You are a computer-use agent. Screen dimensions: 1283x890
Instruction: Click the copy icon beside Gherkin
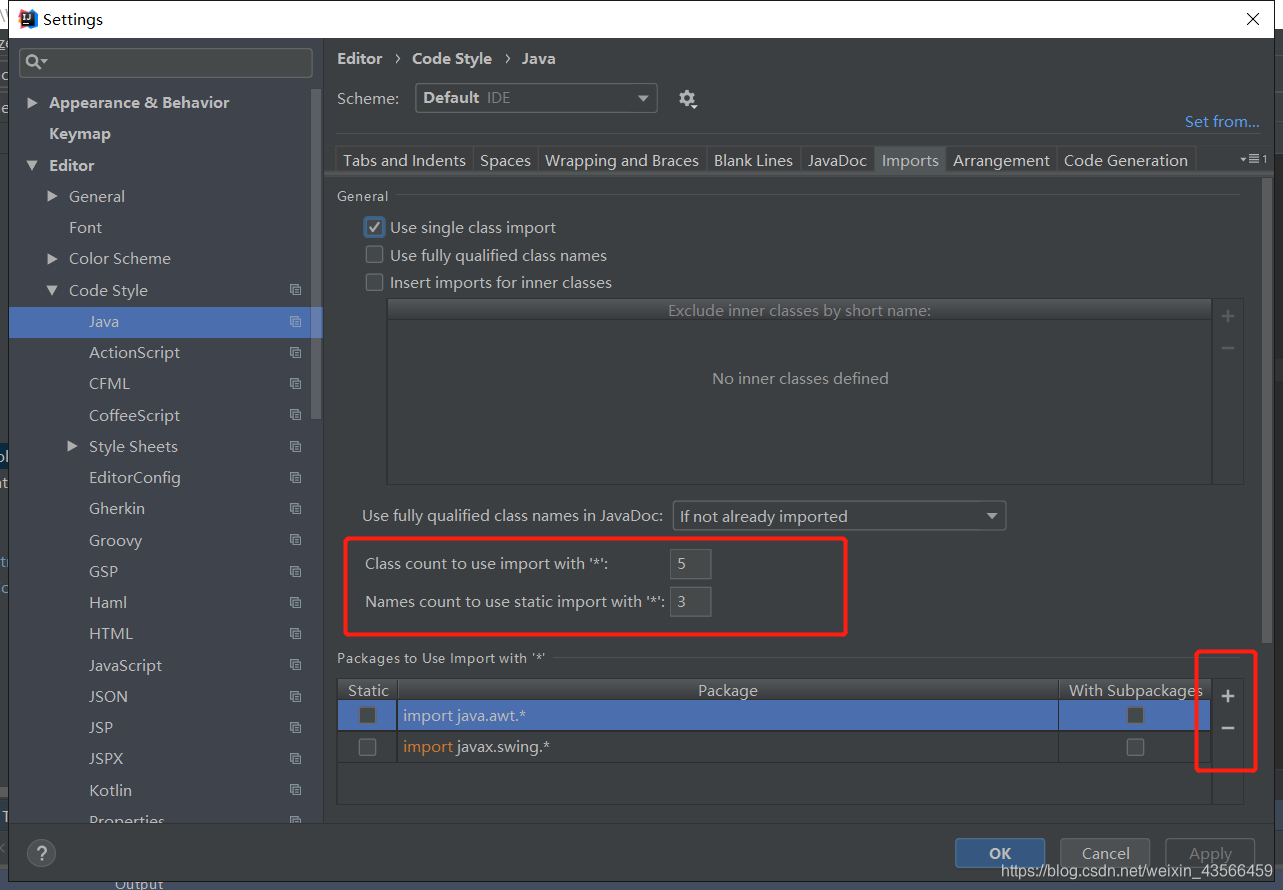295,508
